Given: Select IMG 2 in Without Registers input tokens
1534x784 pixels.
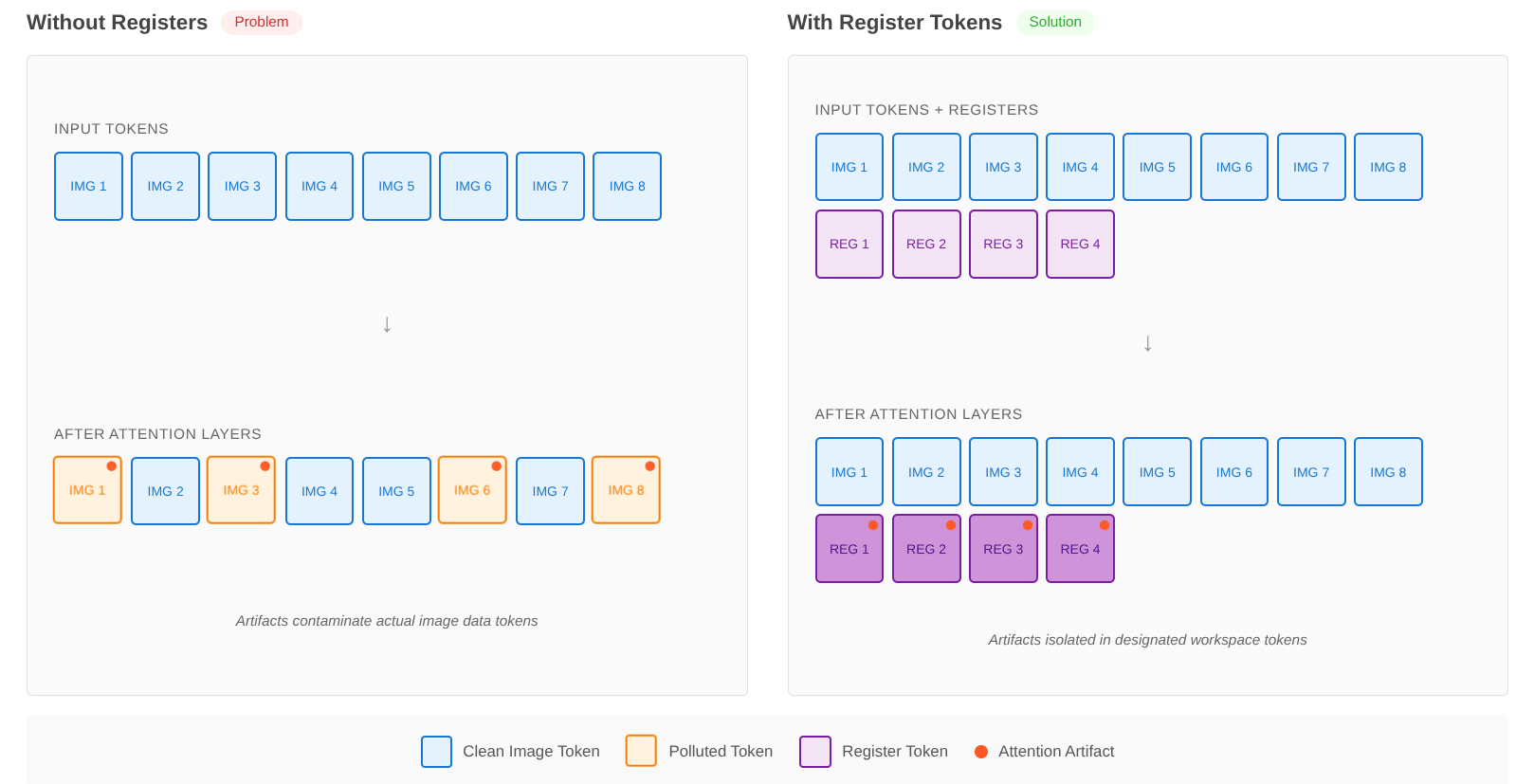Looking at the screenshot, I should (165, 187).
